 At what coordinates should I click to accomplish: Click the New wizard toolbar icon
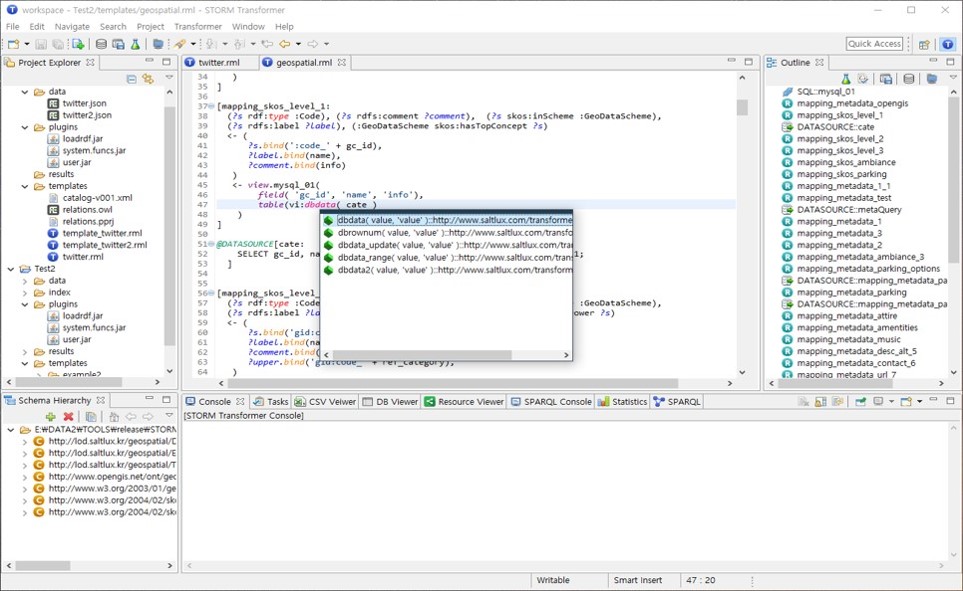coord(14,44)
